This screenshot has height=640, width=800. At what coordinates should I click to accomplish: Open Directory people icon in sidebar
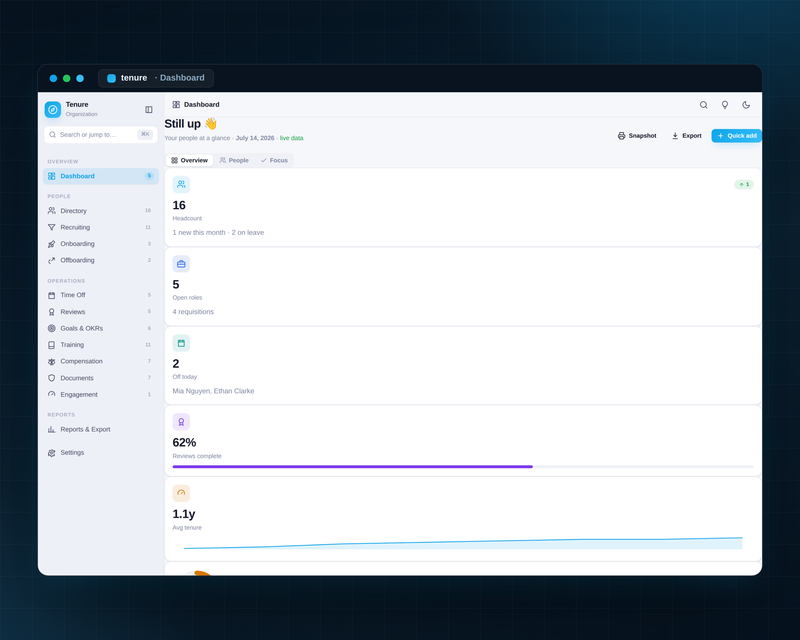[x=52, y=211]
